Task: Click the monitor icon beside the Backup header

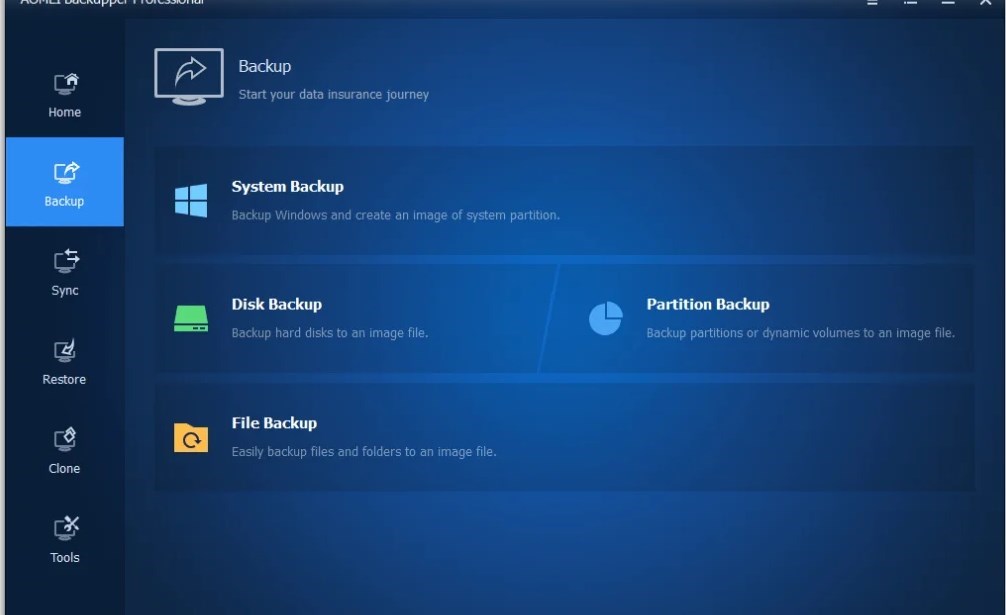Action: point(189,77)
